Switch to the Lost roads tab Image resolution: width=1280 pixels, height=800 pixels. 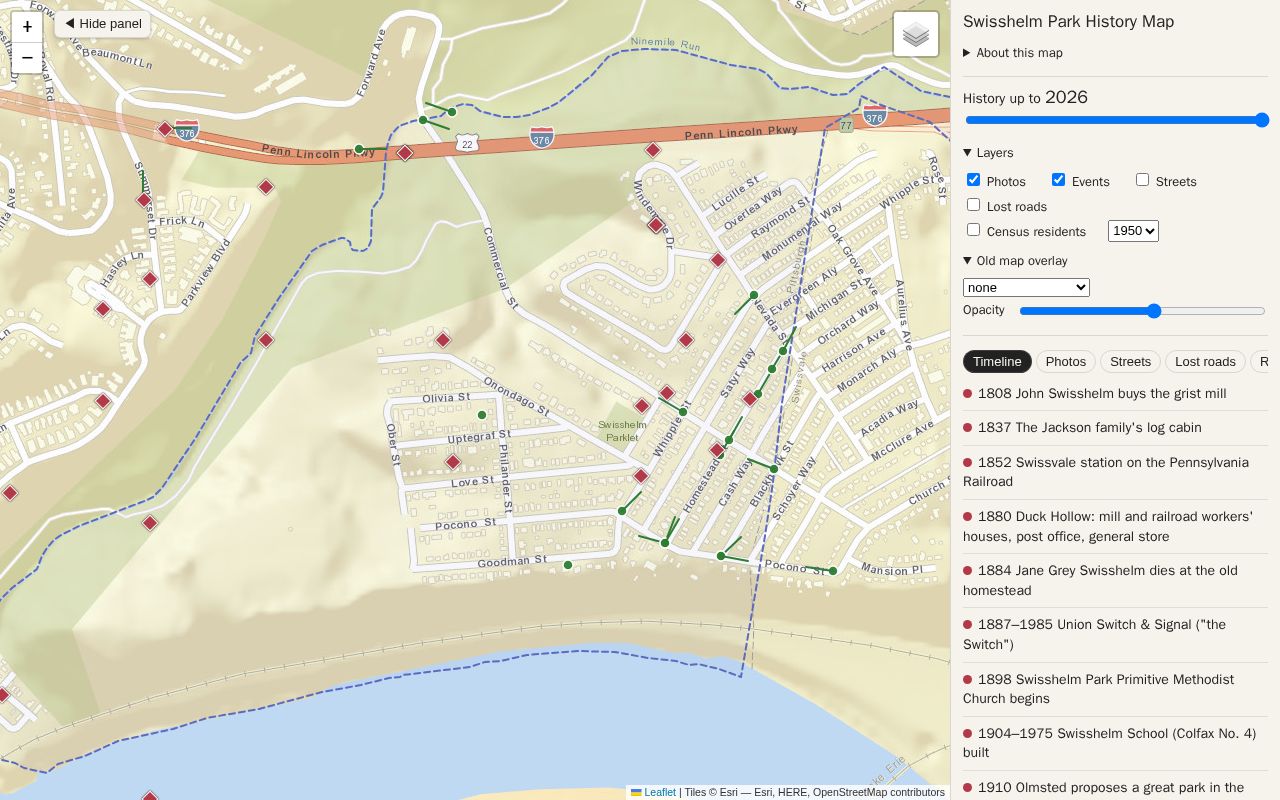point(1205,362)
